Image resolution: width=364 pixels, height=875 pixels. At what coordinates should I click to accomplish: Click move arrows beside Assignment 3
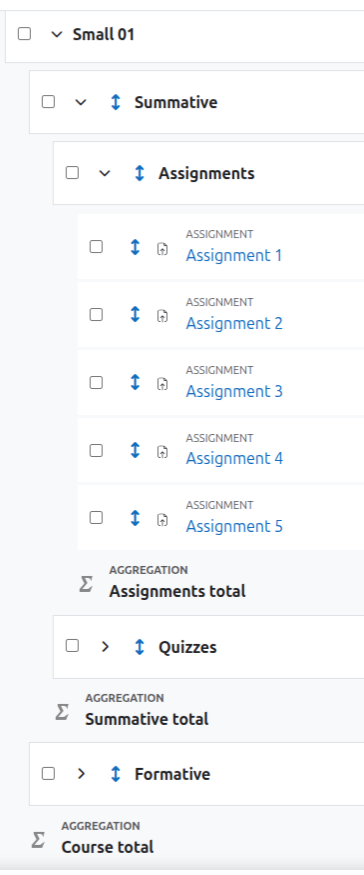tap(135, 382)
